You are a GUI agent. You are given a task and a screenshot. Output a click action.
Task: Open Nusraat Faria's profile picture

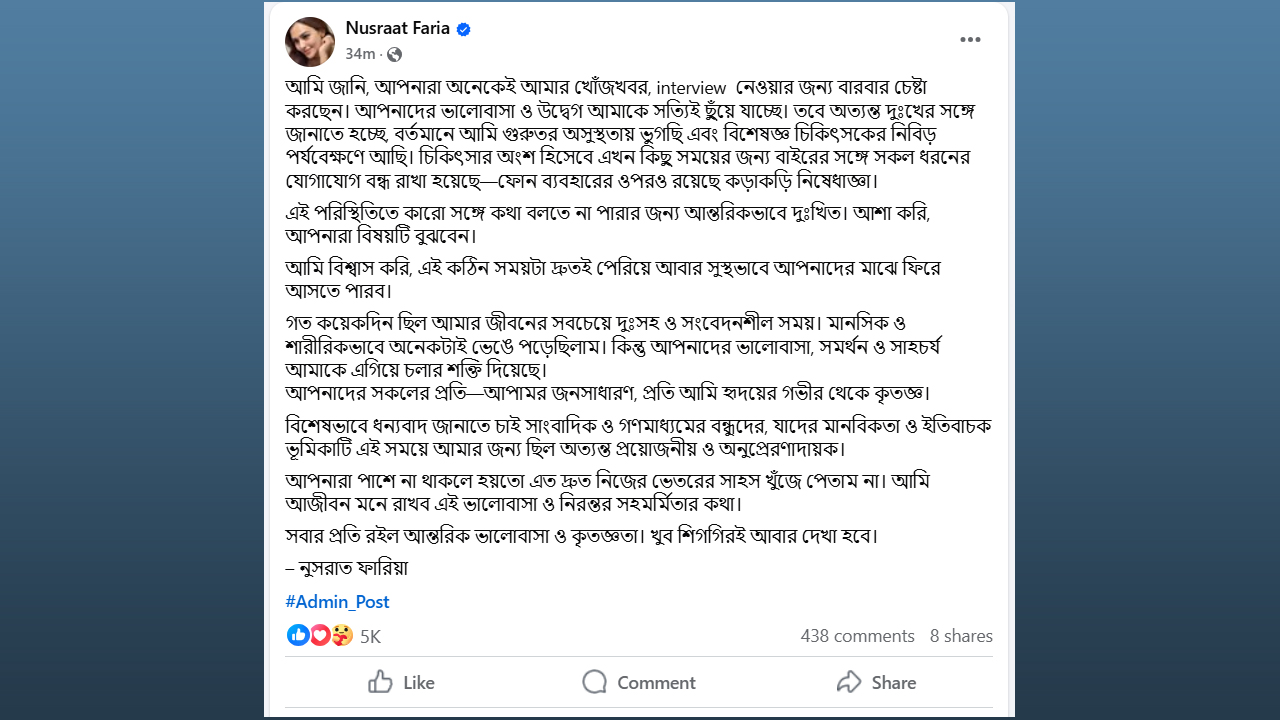click(x=310, y=42)
